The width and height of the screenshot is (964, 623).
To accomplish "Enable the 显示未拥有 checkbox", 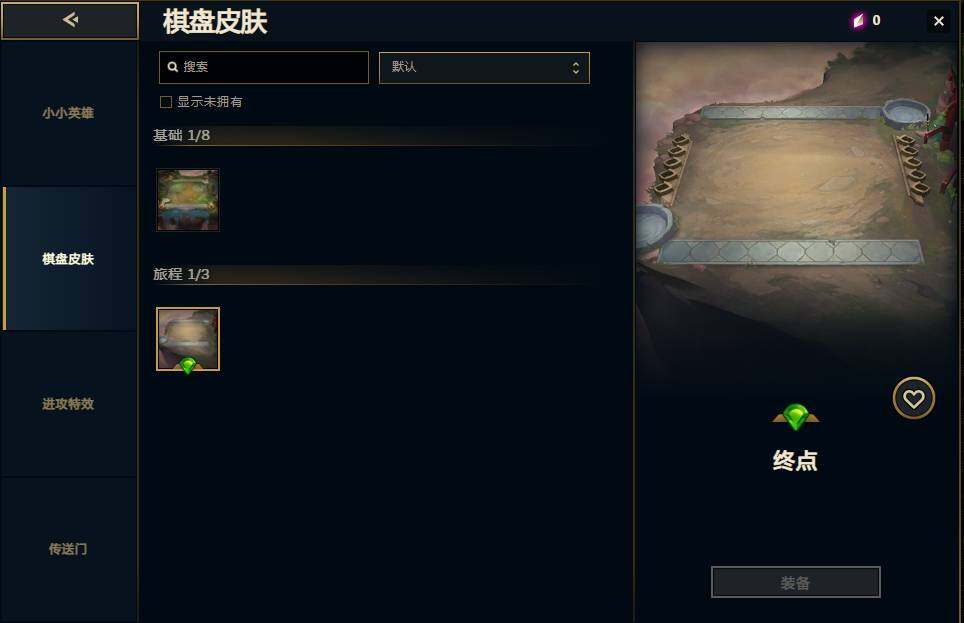I will 166,102.
